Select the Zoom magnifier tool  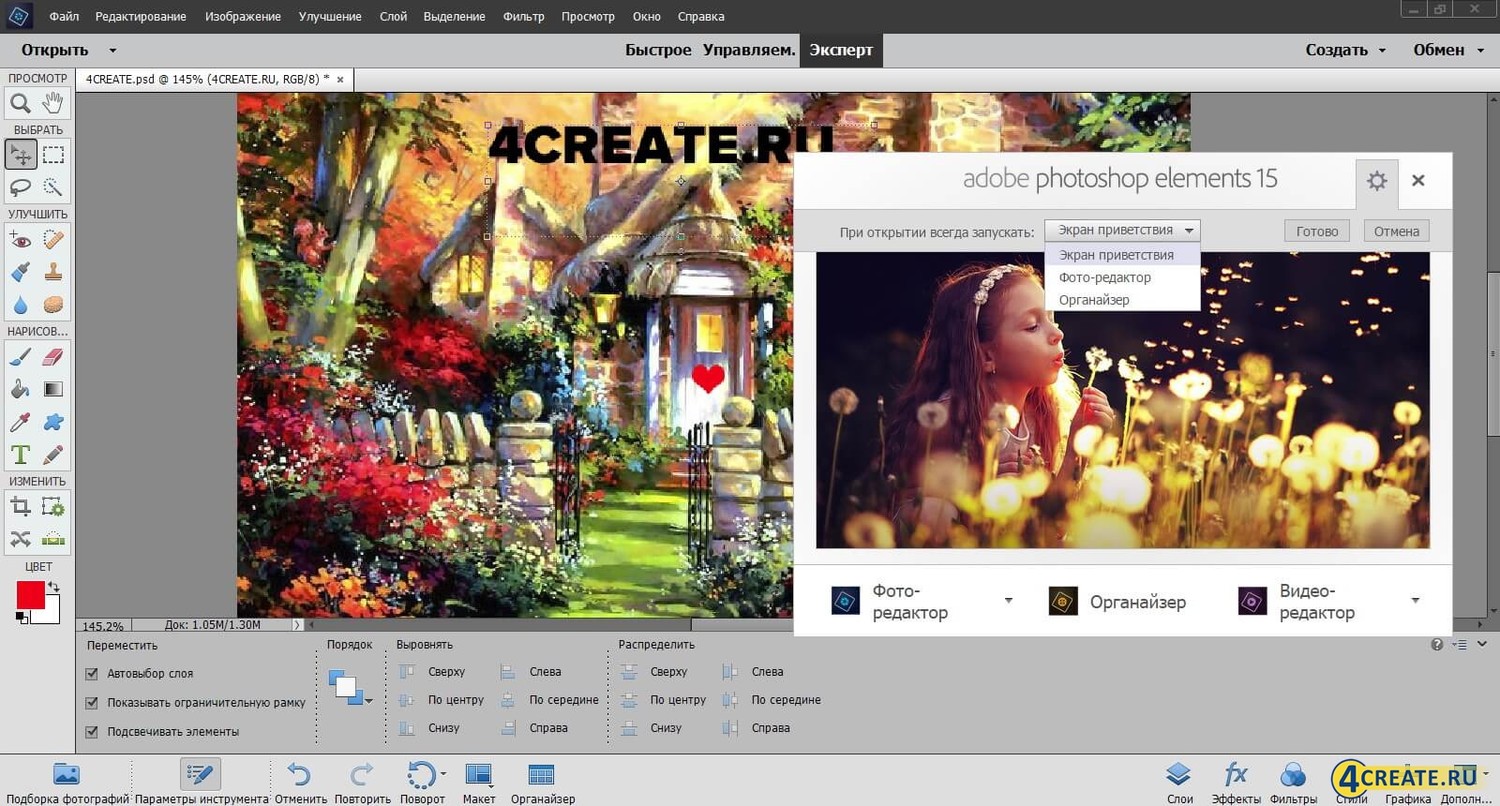(21, 102)
